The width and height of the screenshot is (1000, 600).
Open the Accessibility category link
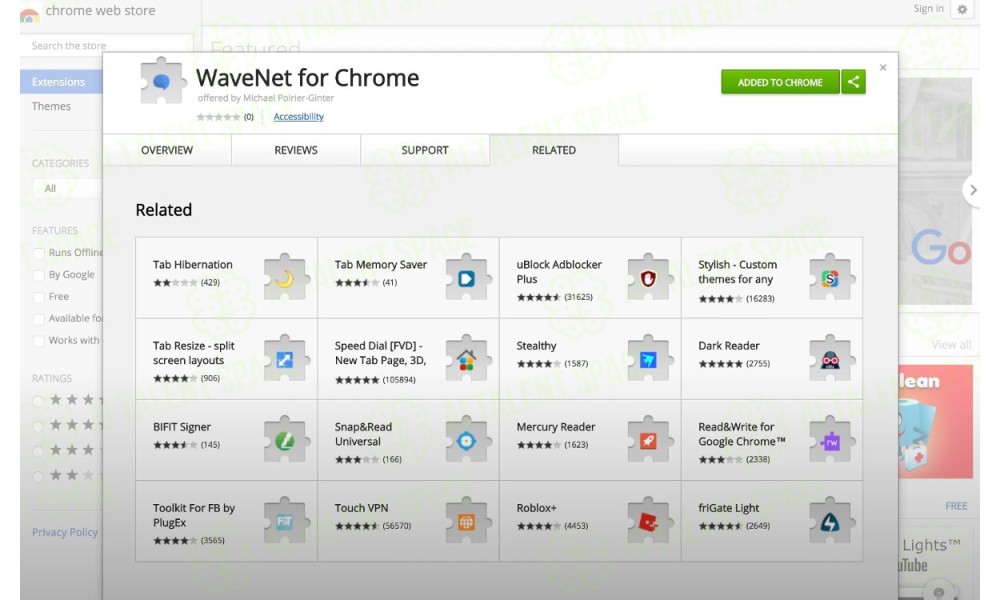click(298, 117)
